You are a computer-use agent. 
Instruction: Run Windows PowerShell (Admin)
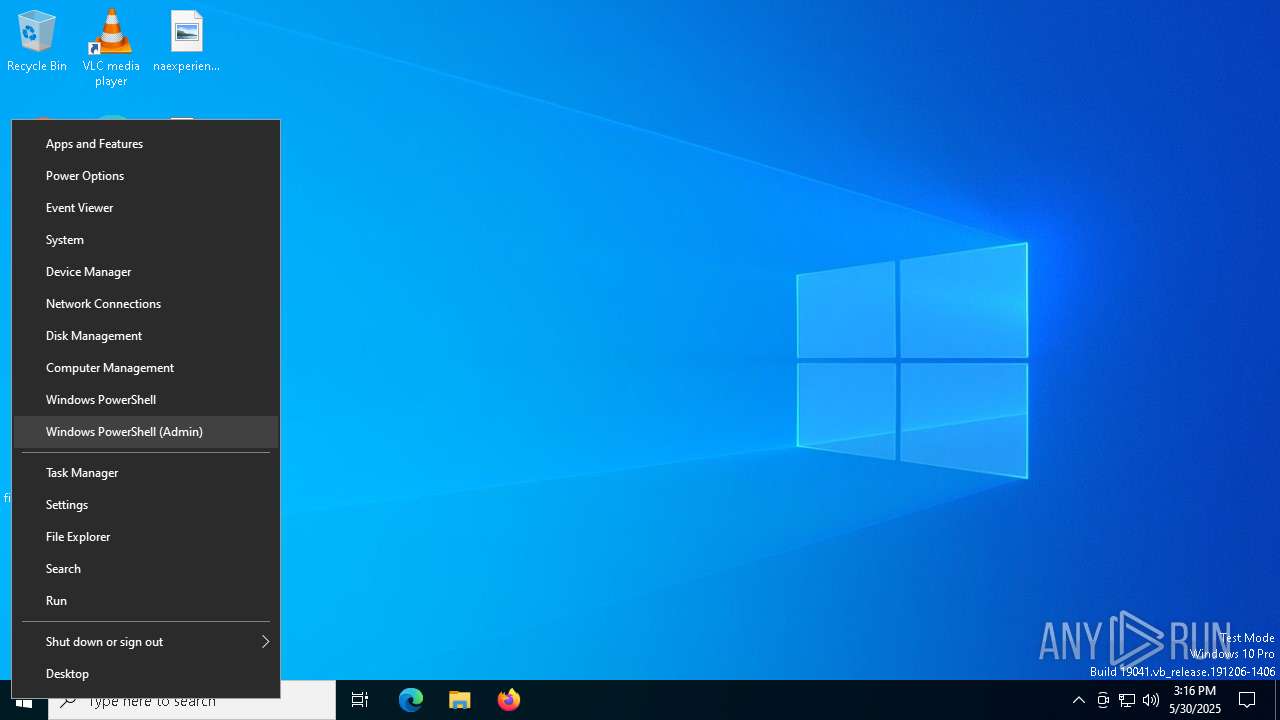point(146,432)
